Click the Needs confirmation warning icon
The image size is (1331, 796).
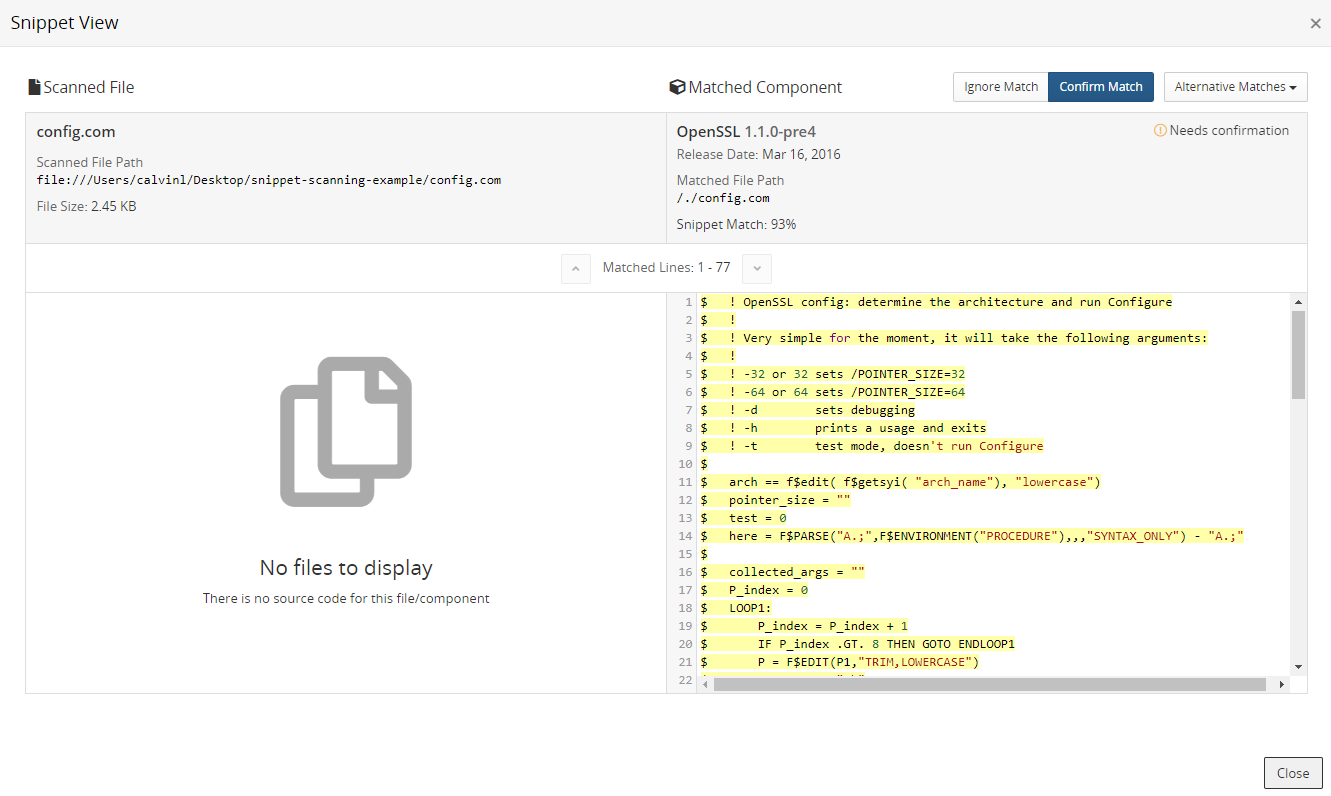[x=1160, y=130]
